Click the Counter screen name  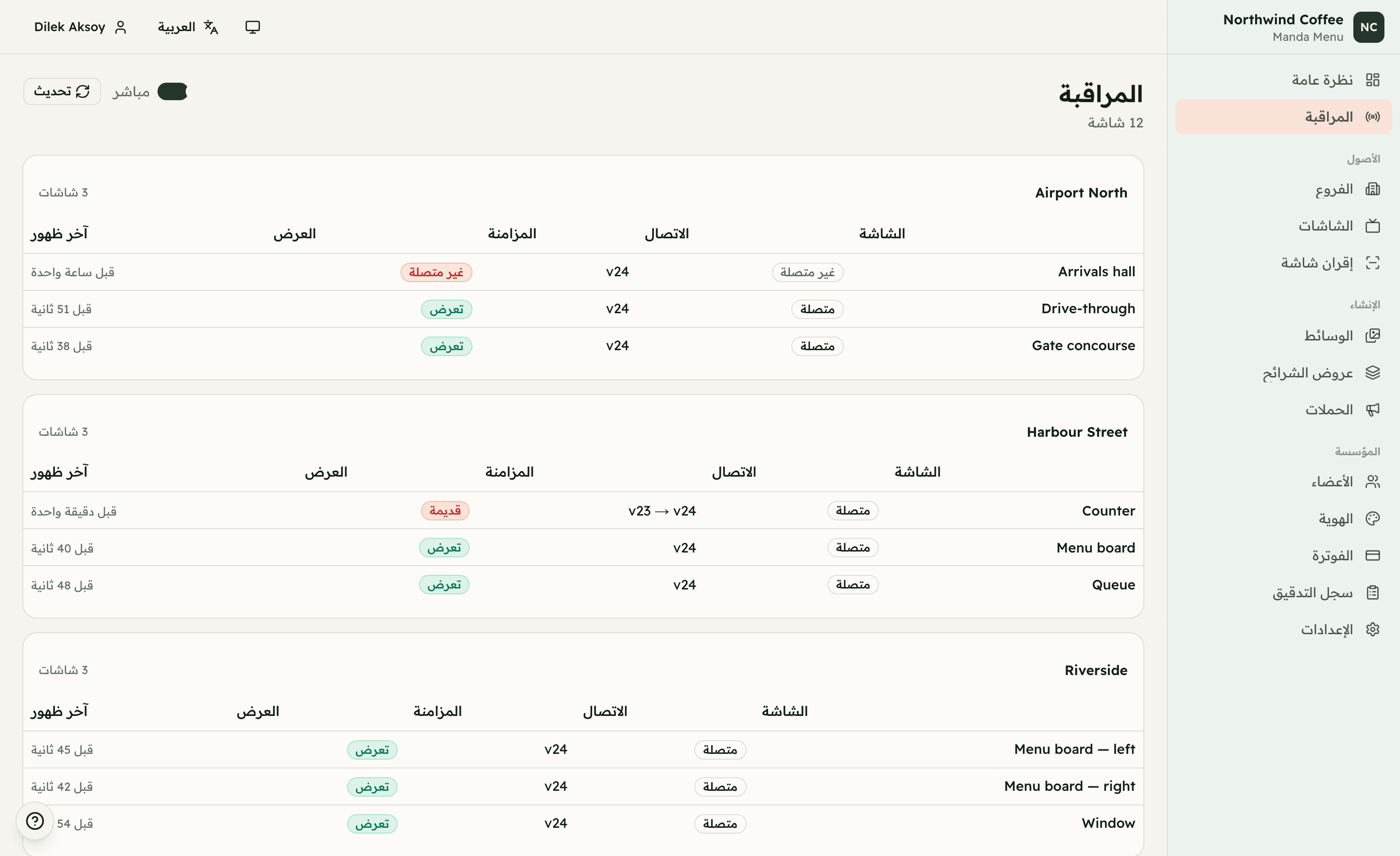[1108, 511]
